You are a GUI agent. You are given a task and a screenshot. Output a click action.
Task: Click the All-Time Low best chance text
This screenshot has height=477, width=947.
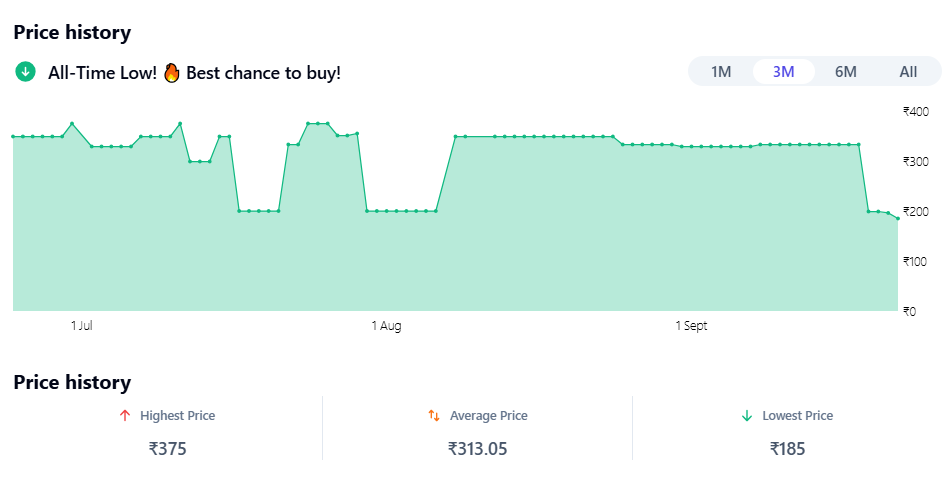(x=194, y=72)
